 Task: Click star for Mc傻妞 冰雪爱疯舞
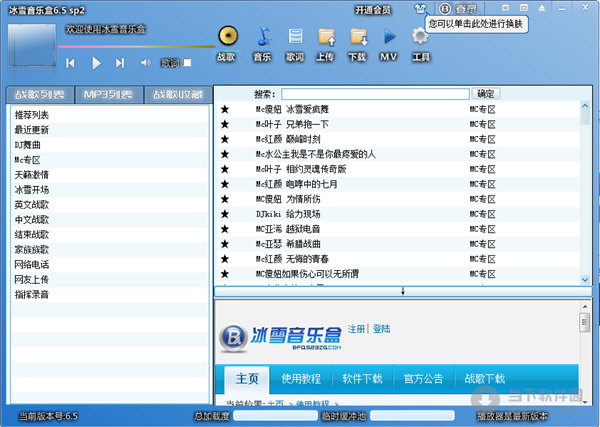pos(225,109)
